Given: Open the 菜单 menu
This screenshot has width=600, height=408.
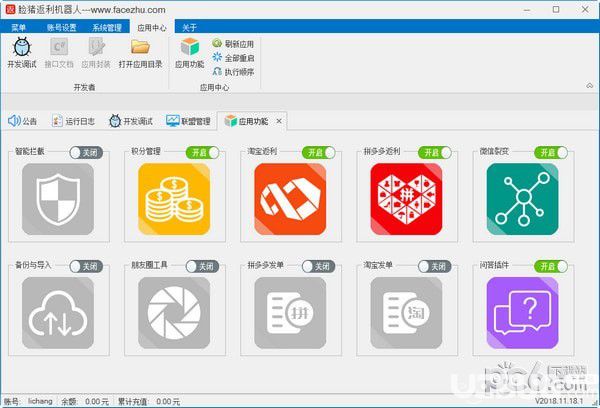Looking at the screenshot, I should pyautogui.click(x=18, y=28).
